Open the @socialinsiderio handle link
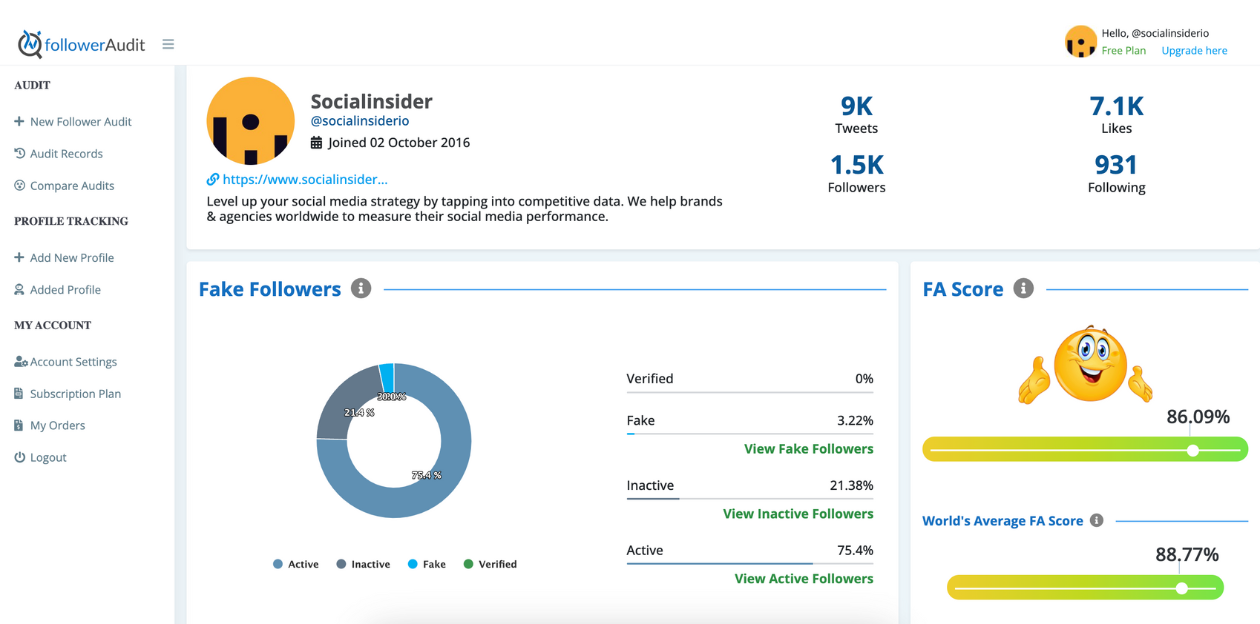 coord(360,121)
